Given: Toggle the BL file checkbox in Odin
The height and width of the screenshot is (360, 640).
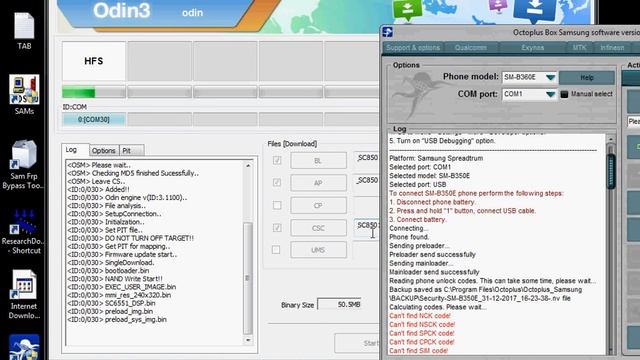Looking at the screenshot, I should (277, 160).
